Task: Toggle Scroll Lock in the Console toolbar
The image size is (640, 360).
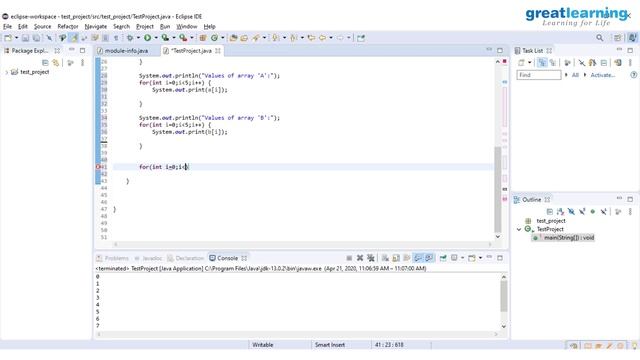Action: coord(396,258)
